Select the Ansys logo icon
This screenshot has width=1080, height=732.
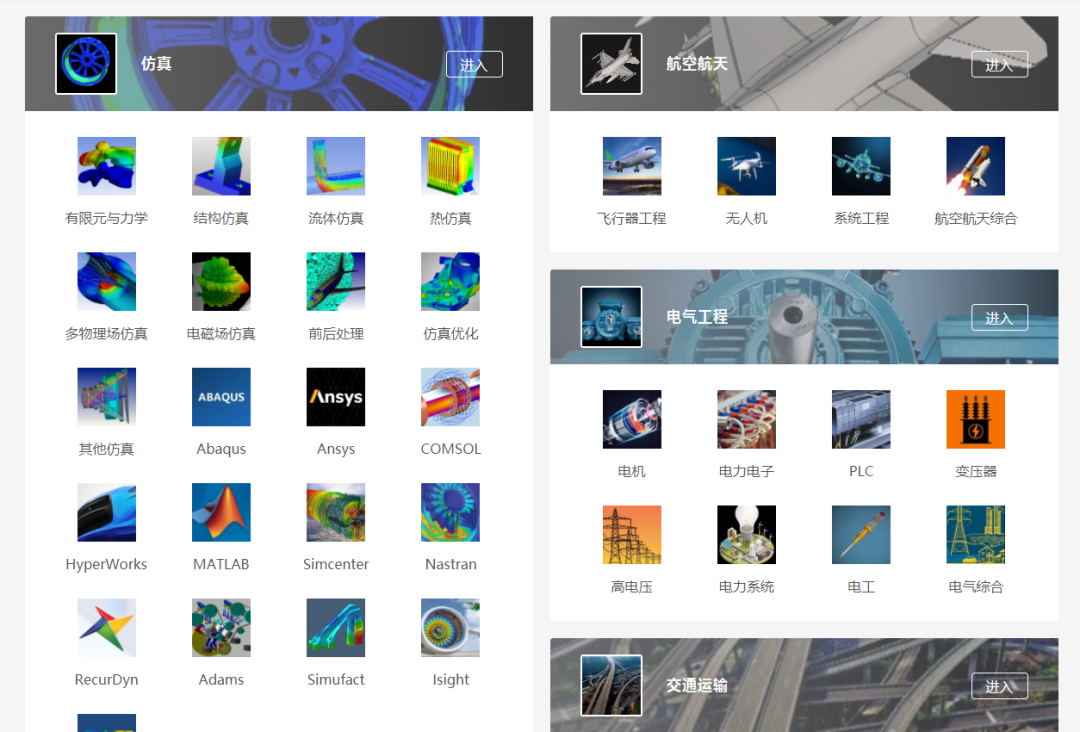(335, 397)
